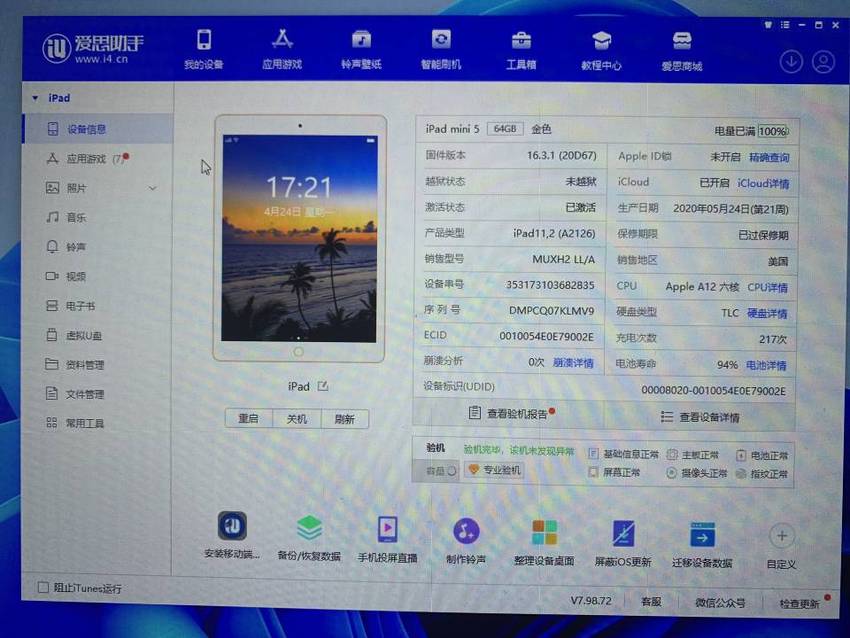The height and width of the screenshot is (638, 850).
Task: Open 查看设备详情
Action: tap(700, 417)
